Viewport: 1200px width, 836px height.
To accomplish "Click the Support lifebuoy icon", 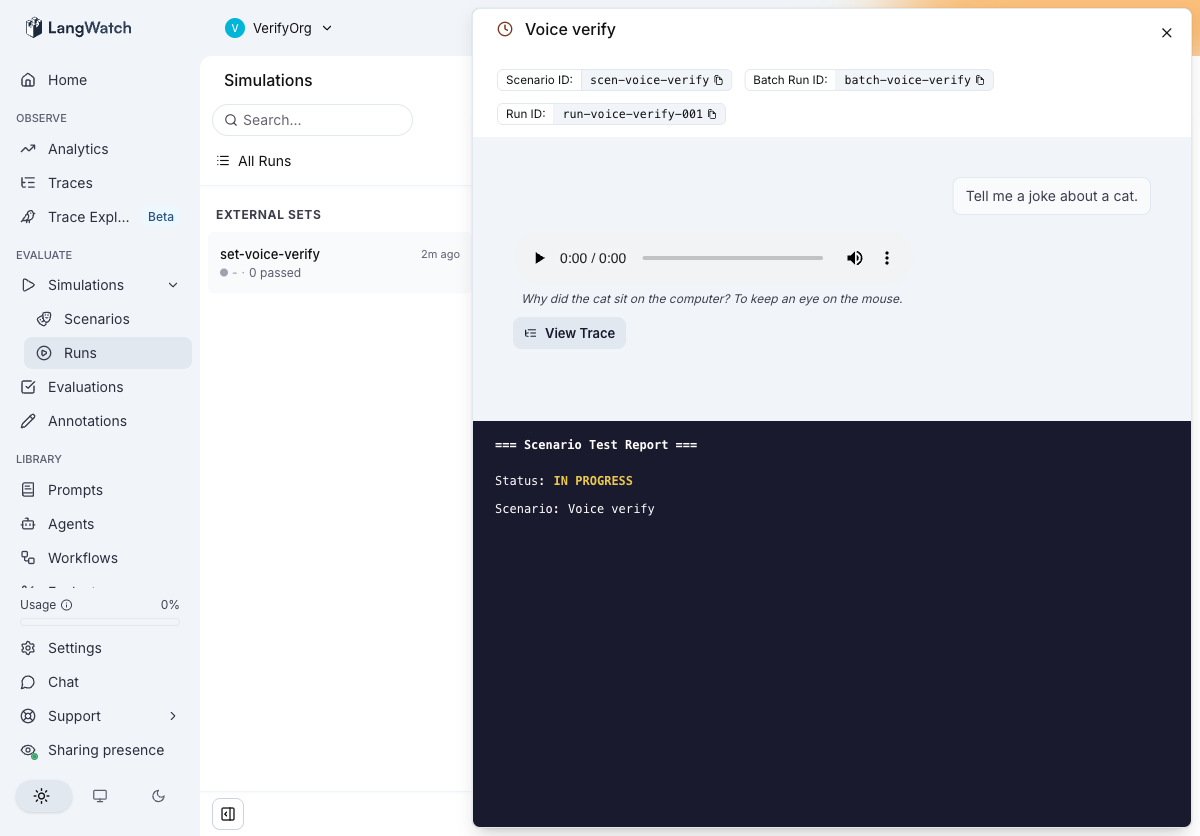I will (28, 716).
